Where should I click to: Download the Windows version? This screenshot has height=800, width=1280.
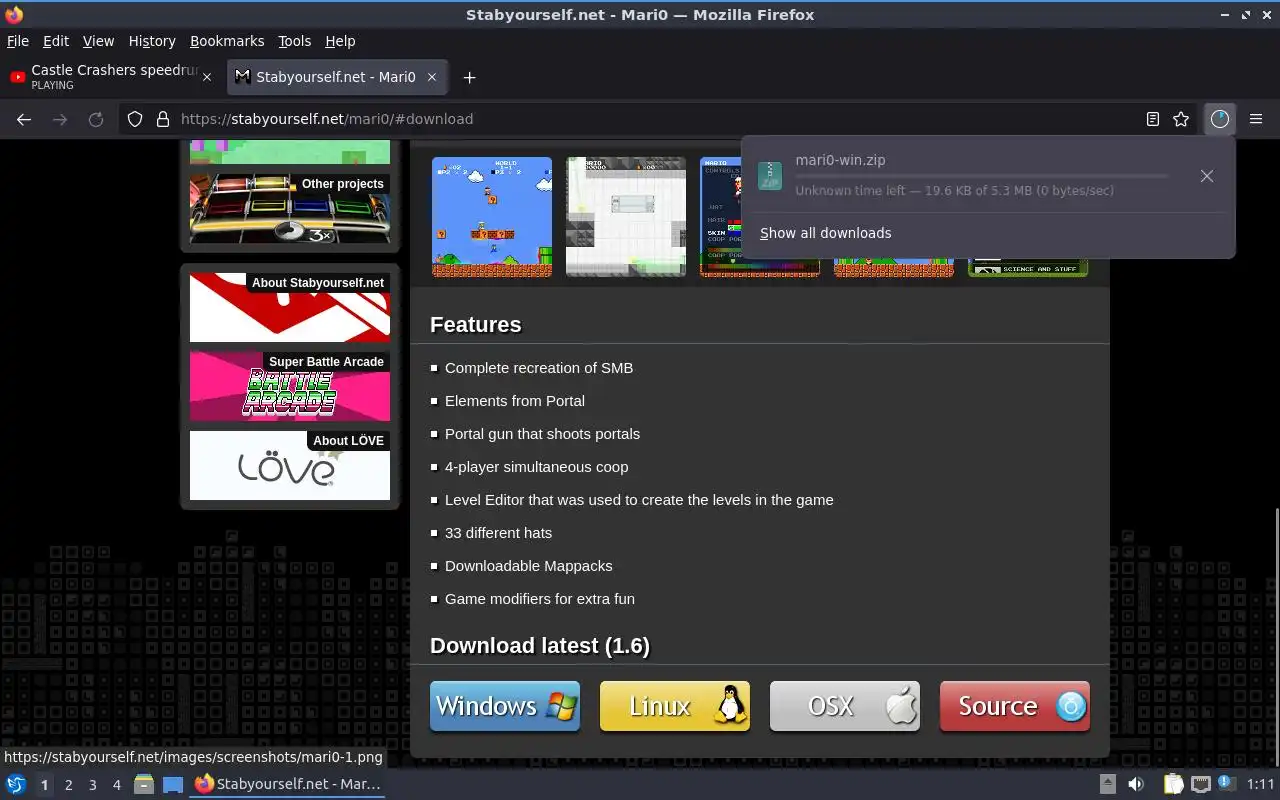505,706
